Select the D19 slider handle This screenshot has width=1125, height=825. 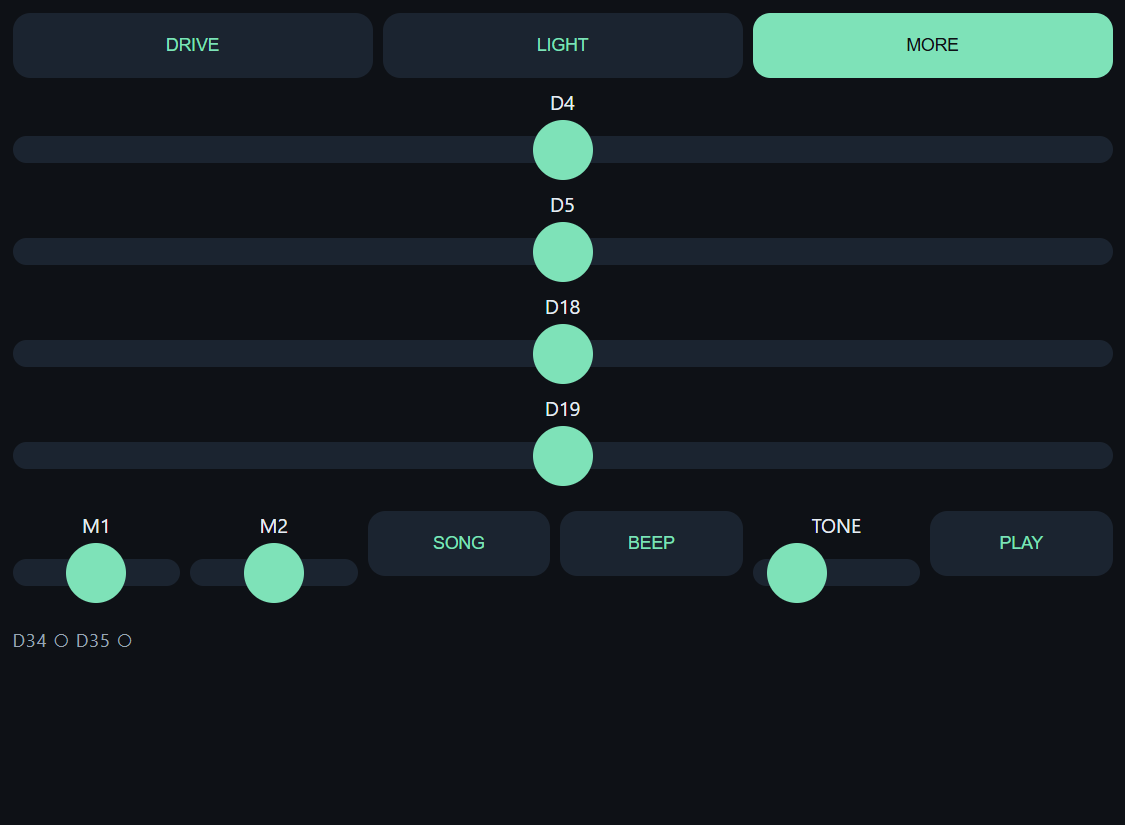(562, 456)
